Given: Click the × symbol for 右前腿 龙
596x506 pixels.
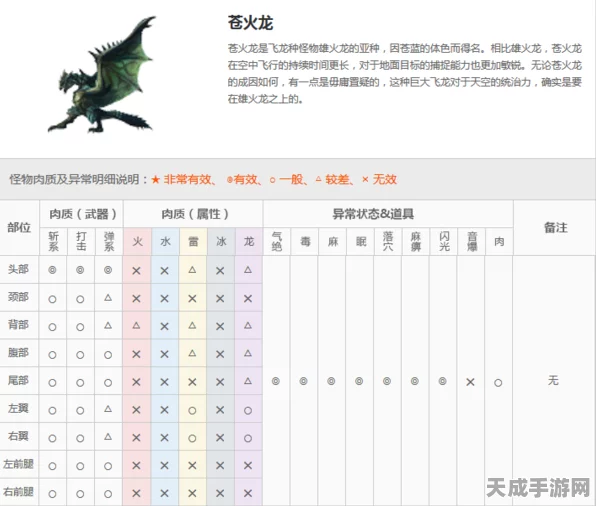Looking at the screenshot, I should pyautogui.click(x=248, y=493).
